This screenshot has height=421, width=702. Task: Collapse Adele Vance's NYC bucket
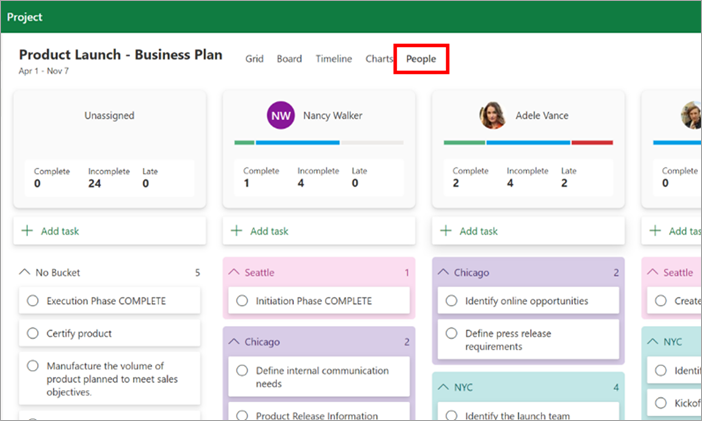[443, 386]
